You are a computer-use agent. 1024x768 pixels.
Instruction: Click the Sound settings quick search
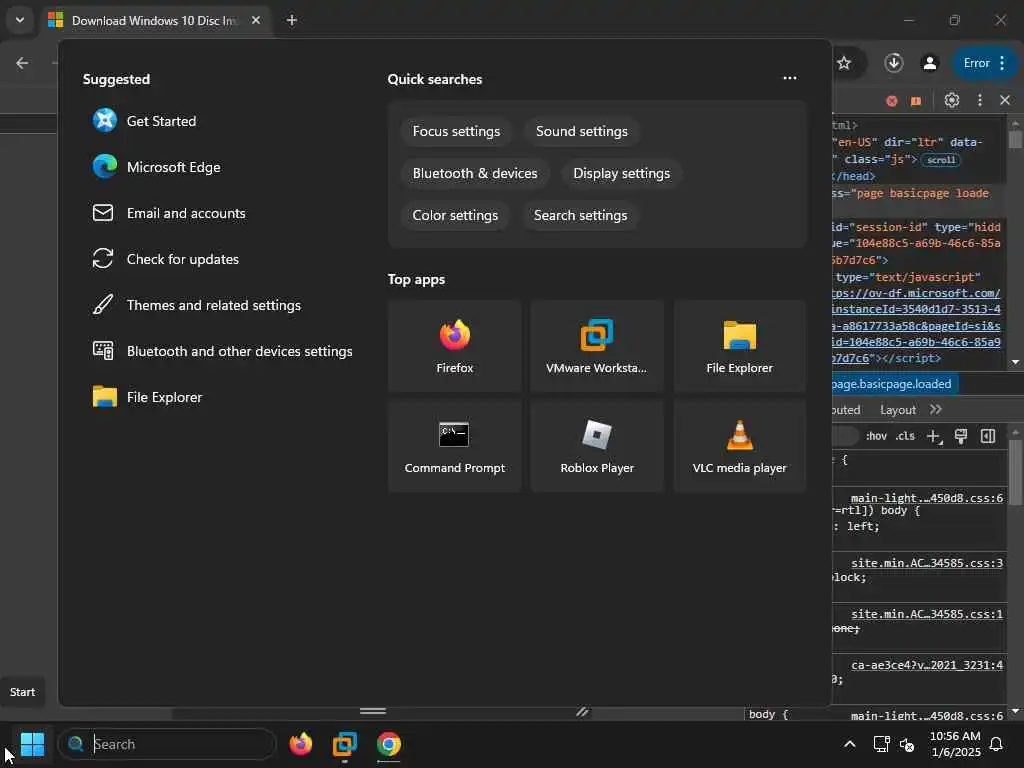click(581, 131)
